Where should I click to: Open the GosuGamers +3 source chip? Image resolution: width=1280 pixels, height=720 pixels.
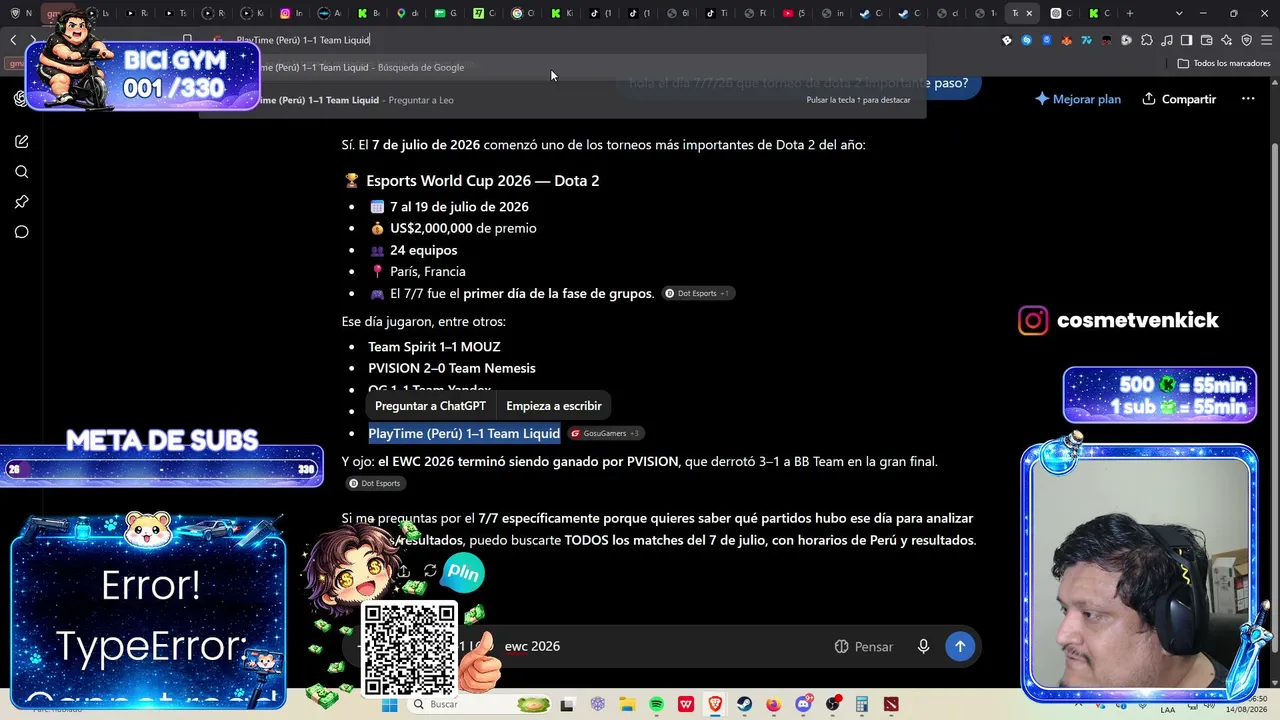(606, 433)
